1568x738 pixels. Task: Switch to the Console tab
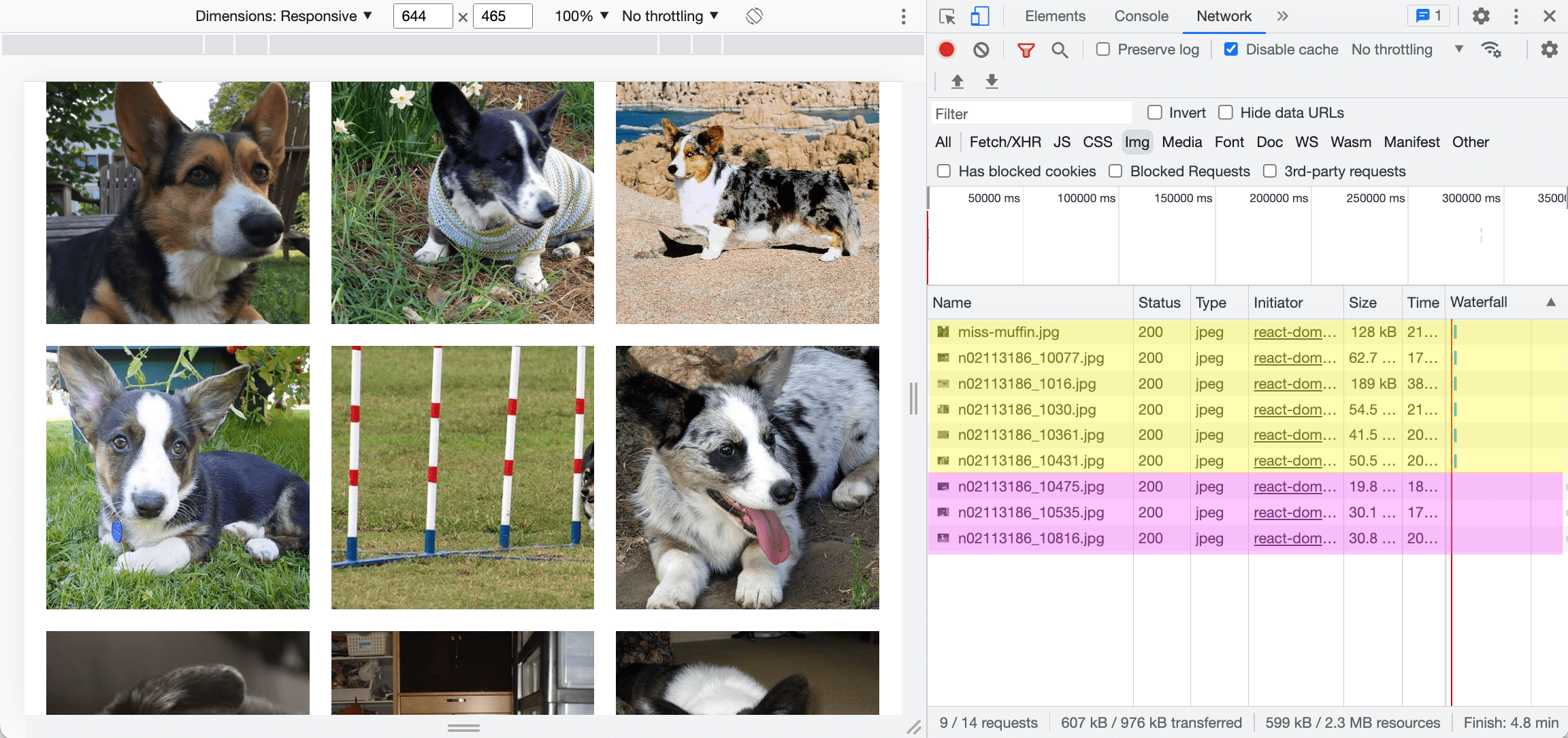click(1141, 16)
